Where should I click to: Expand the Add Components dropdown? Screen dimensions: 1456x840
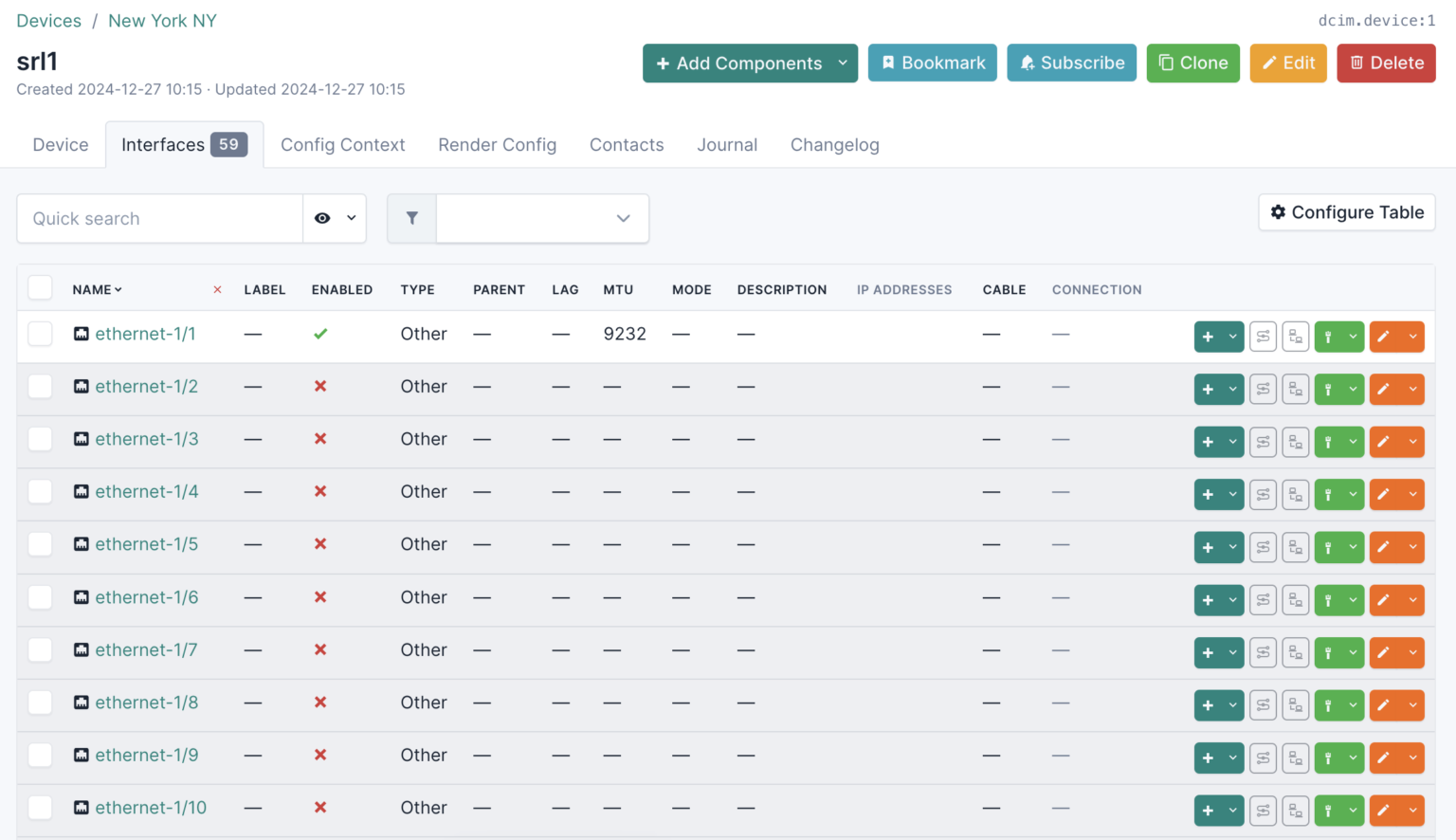pos(843,63)
